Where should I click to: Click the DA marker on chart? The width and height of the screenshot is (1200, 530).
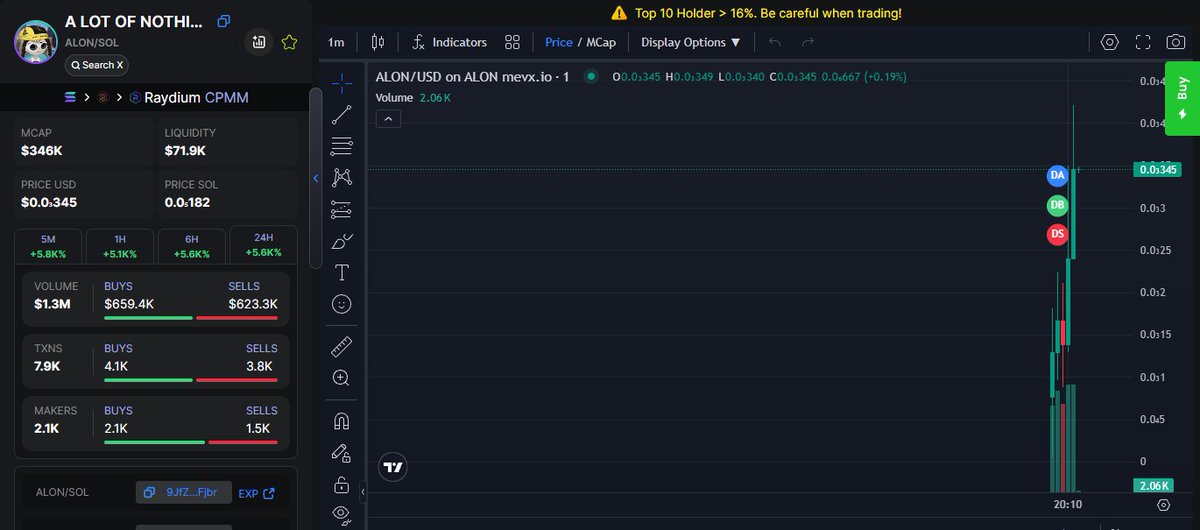pyautogui.click(x=1058, y=176)
